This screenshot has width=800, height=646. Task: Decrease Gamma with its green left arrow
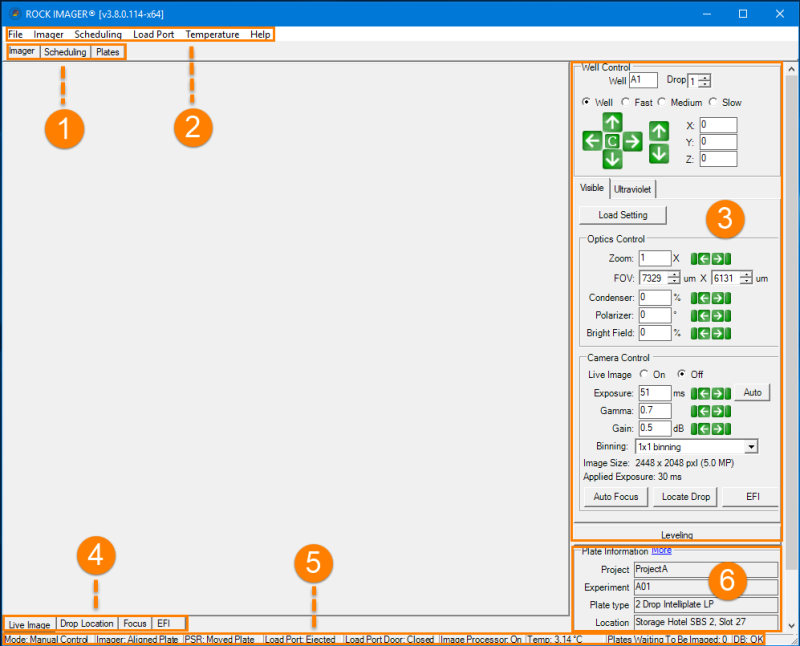coord(704,411)
